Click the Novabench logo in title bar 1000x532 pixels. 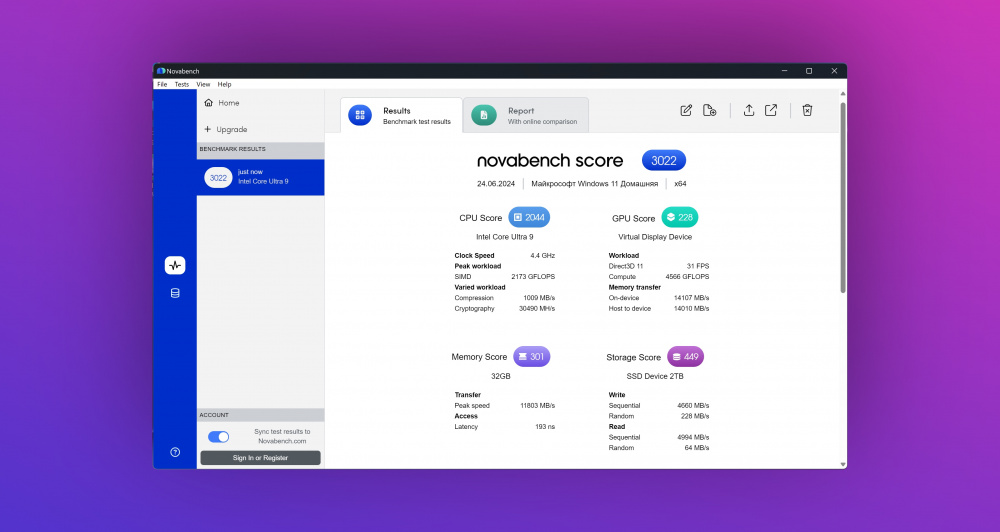pos(161,71)
